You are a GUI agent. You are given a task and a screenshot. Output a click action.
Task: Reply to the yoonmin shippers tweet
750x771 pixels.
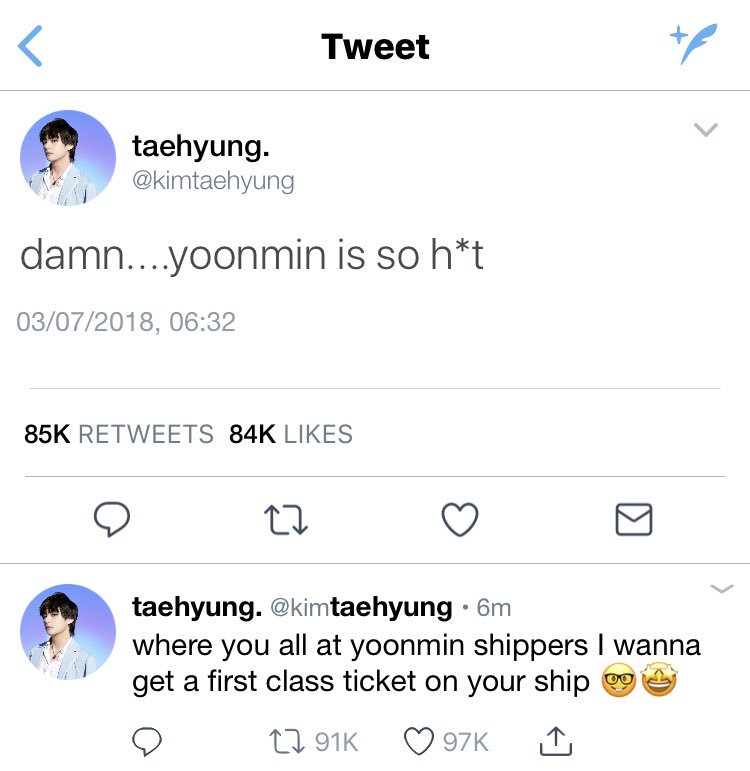click(x=147, y=741)
